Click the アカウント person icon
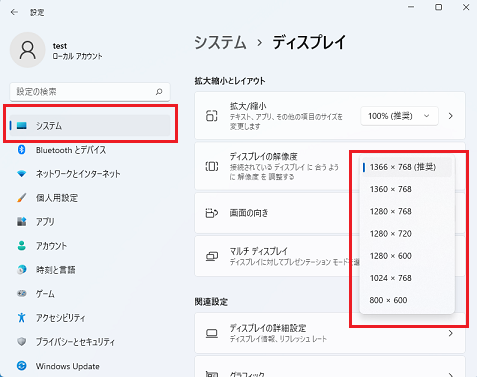The image size is (477, 377). click(22, 246)
